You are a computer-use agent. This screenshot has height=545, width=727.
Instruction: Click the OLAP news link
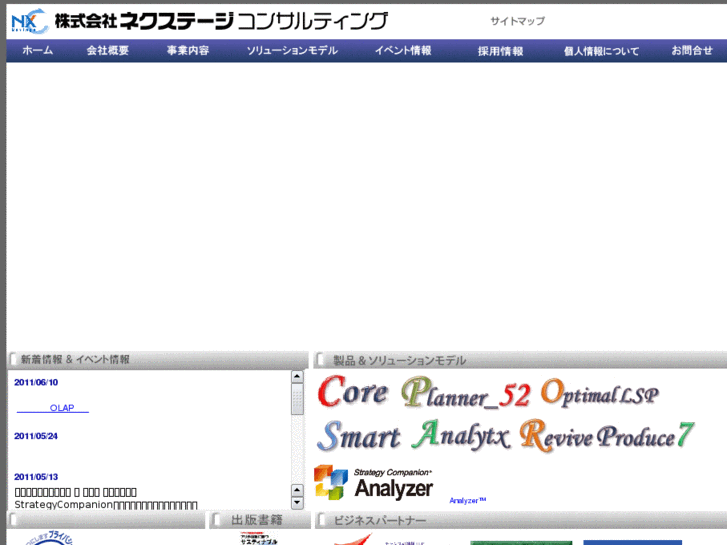click(53, 408)
